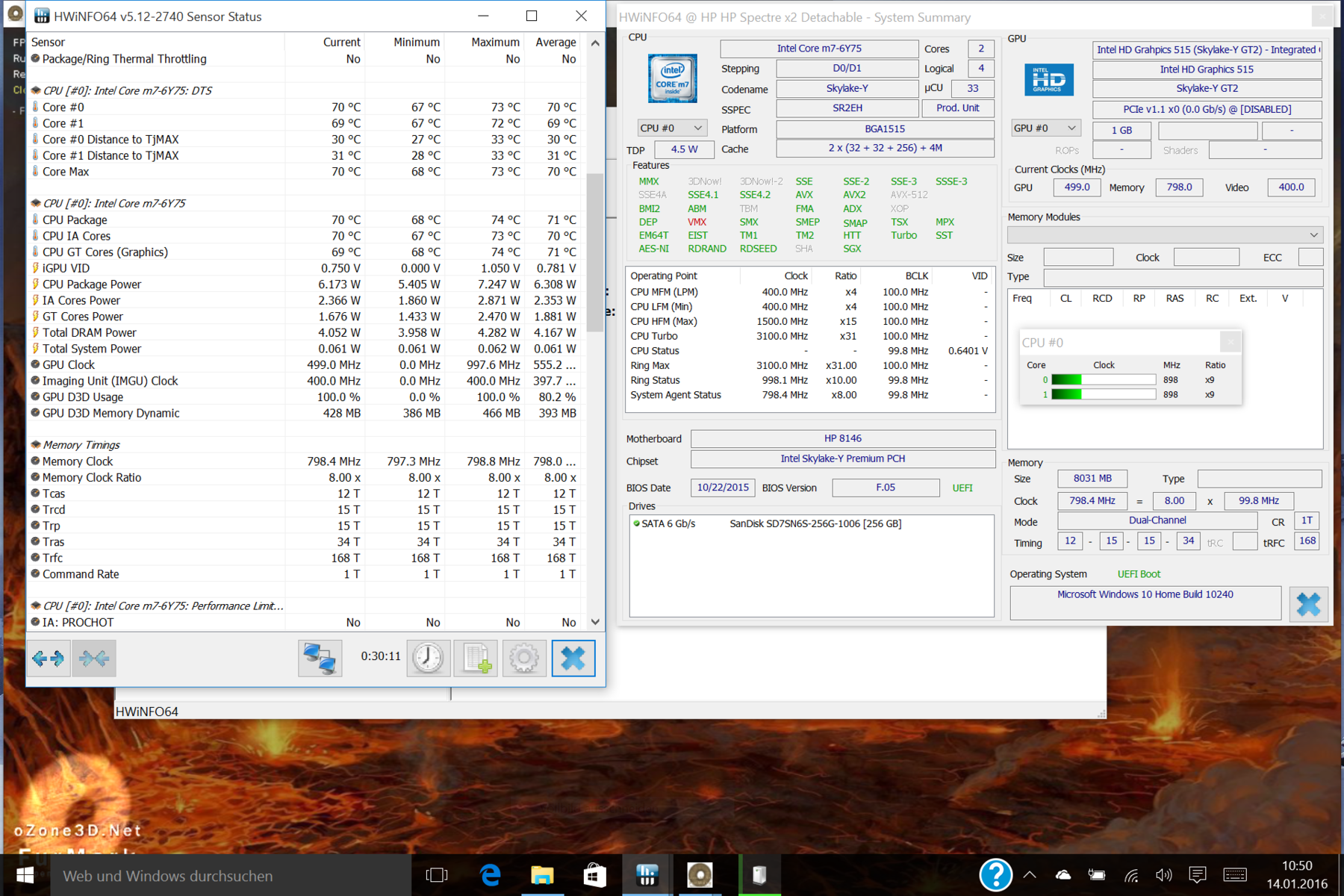Click the blue X button in System Summary
The width and height of the screenshot is (1344, 896).
click(1308, 604)
